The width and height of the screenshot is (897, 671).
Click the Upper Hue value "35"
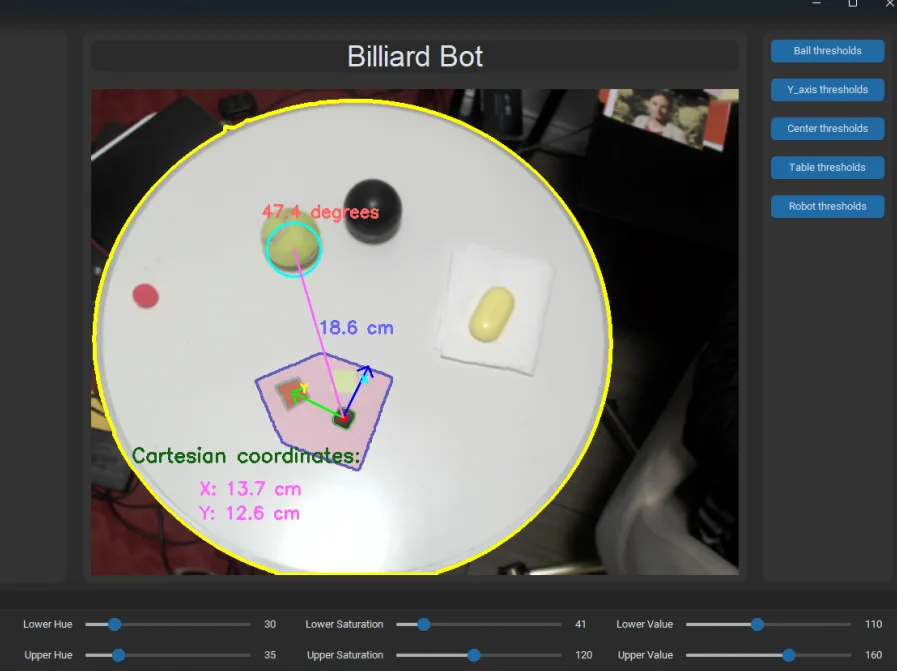(270, 655)
